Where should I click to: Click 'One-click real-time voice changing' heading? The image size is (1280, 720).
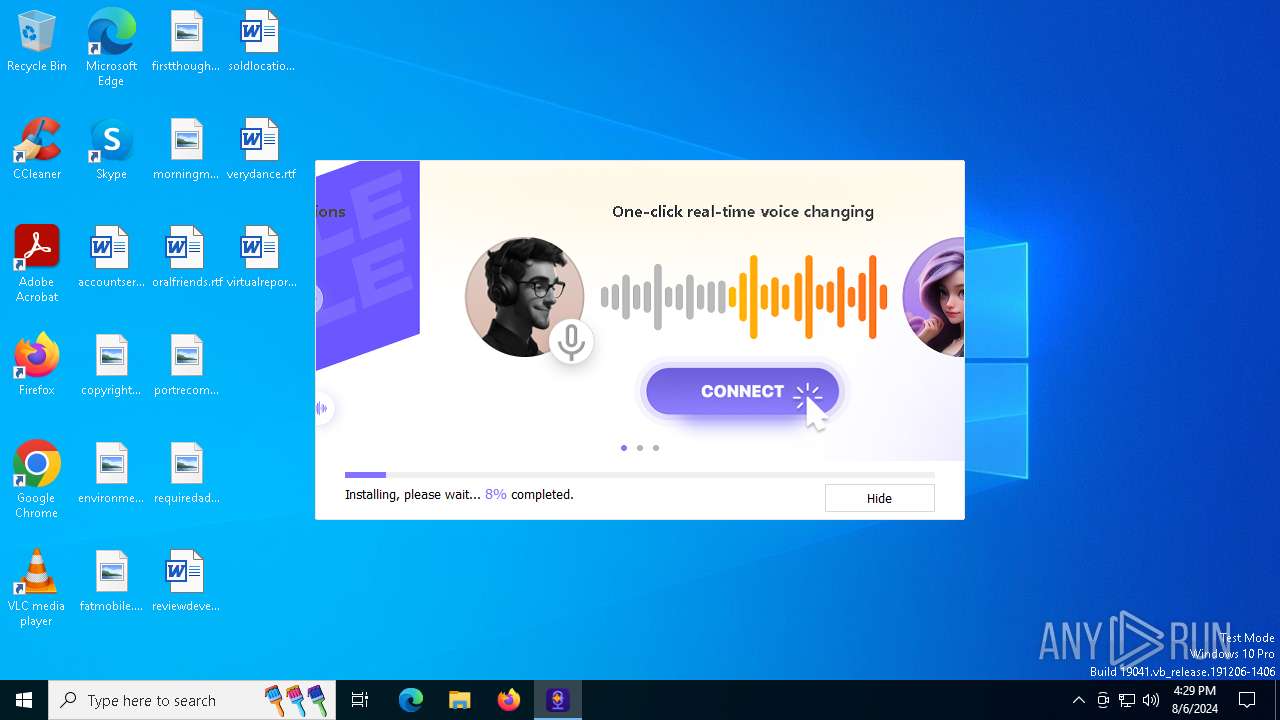click(743, 212)
